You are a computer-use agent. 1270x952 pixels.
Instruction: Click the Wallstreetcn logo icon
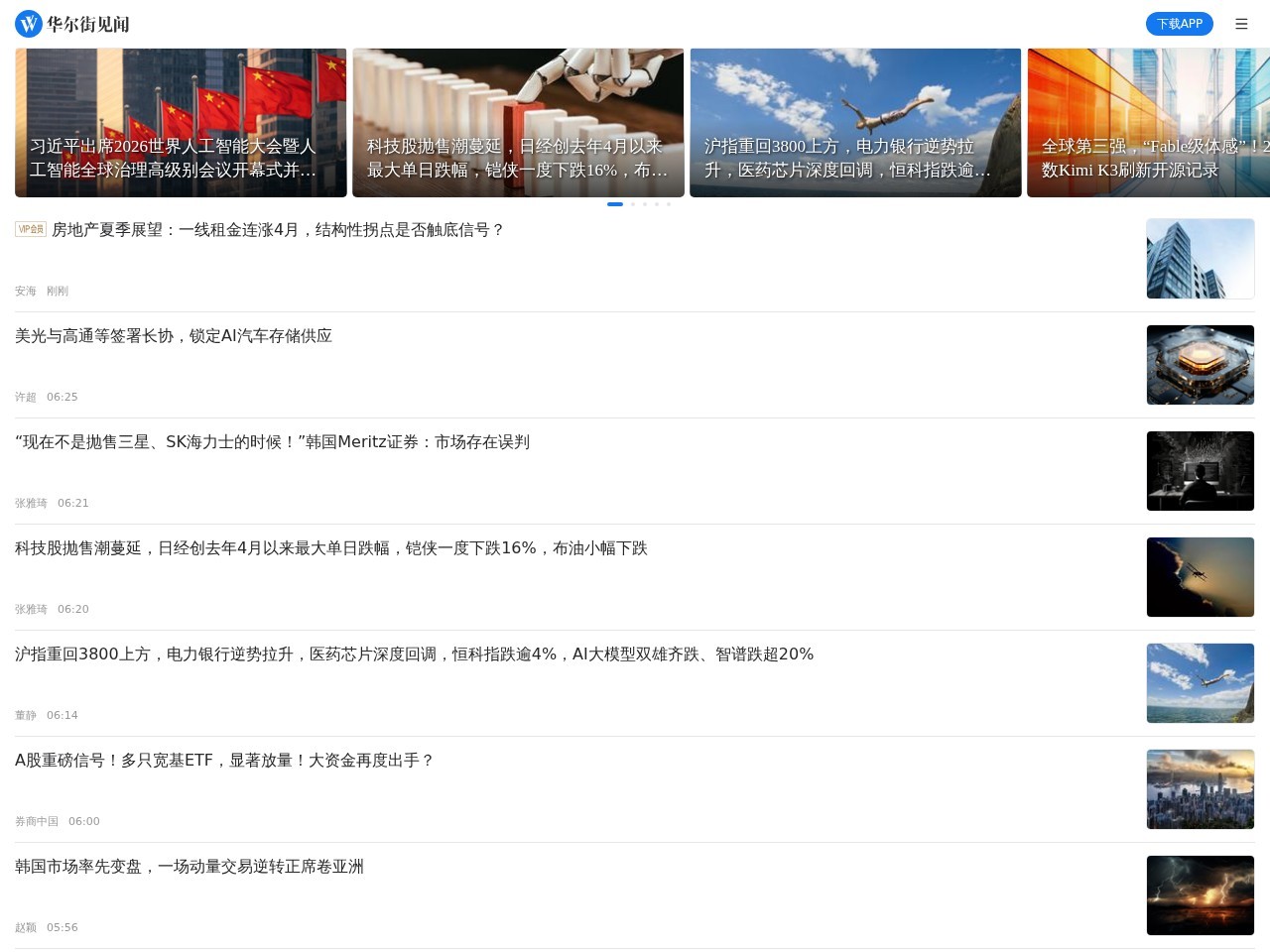click(x=29, y=24)
